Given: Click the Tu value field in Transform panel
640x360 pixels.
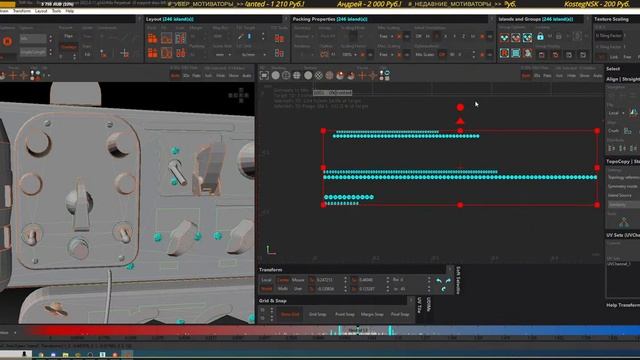Looking at the screenshot, I should pos(330,280).
